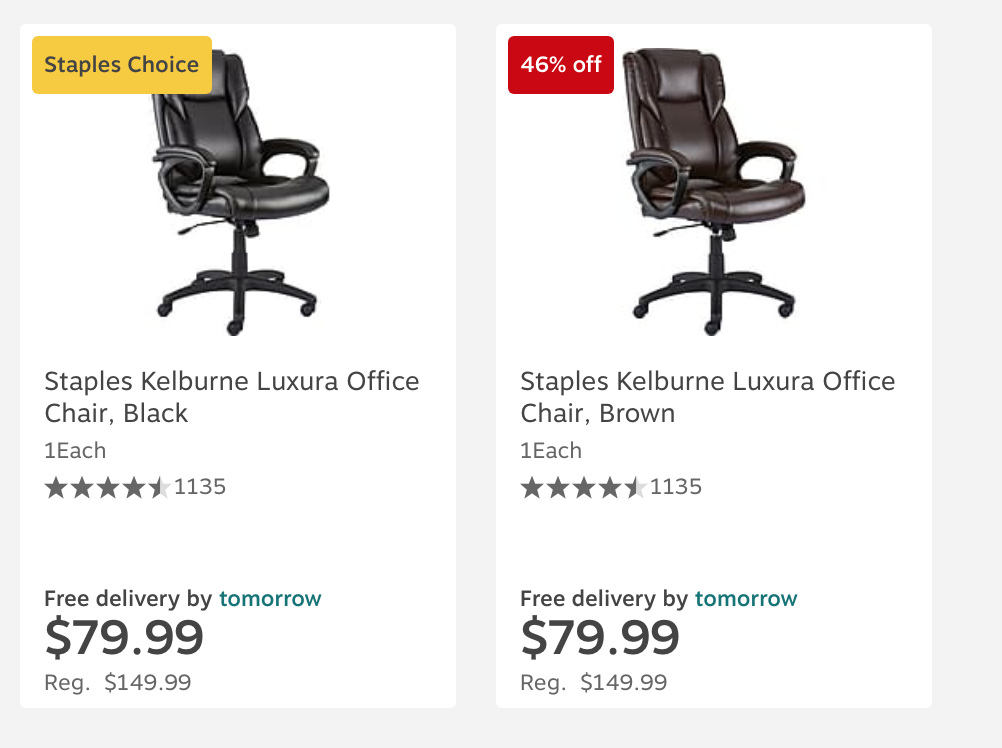Click the star rating on the Brown chair
1002x748 pixels.
pos(583,488)
